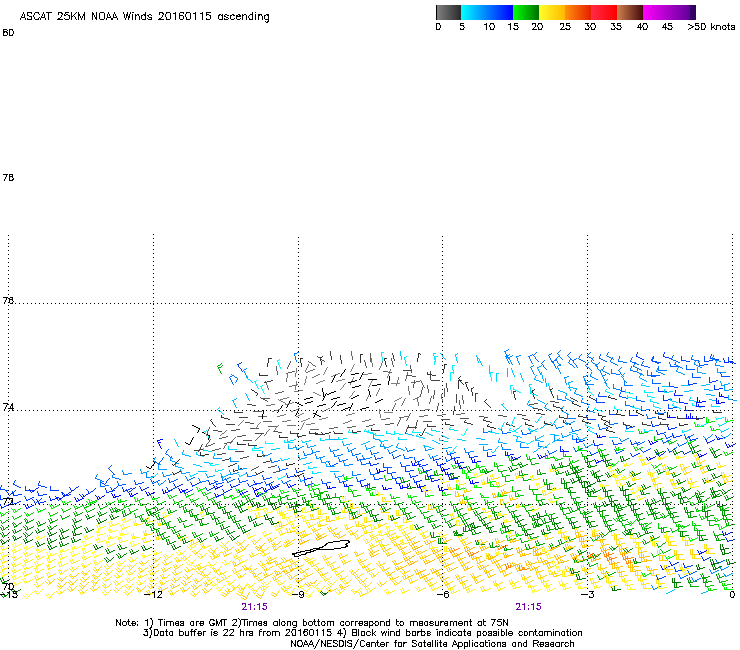This screenshot has height=650, width=740.
Task: Click the 'NOAA/NESDIS/Center for Satellite Applications and Research' credit
Action: (432, 644)
